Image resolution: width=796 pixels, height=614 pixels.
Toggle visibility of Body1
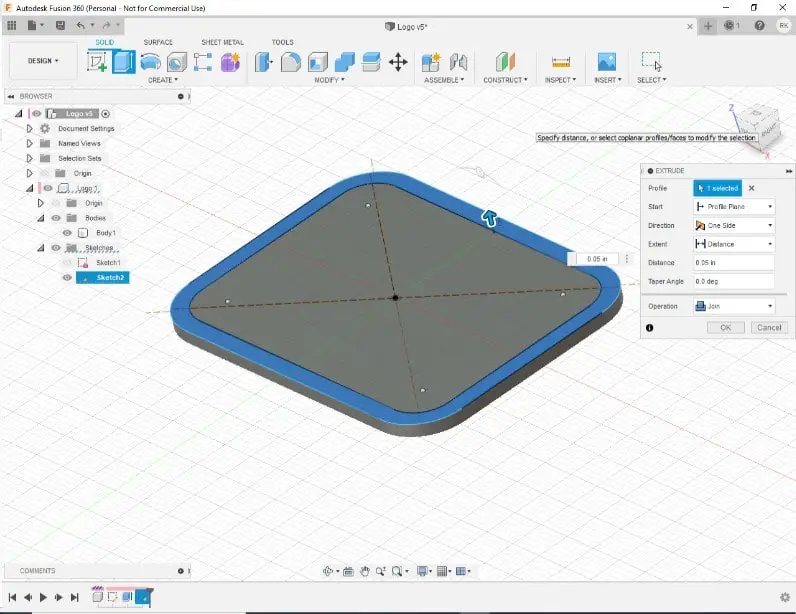67,233
